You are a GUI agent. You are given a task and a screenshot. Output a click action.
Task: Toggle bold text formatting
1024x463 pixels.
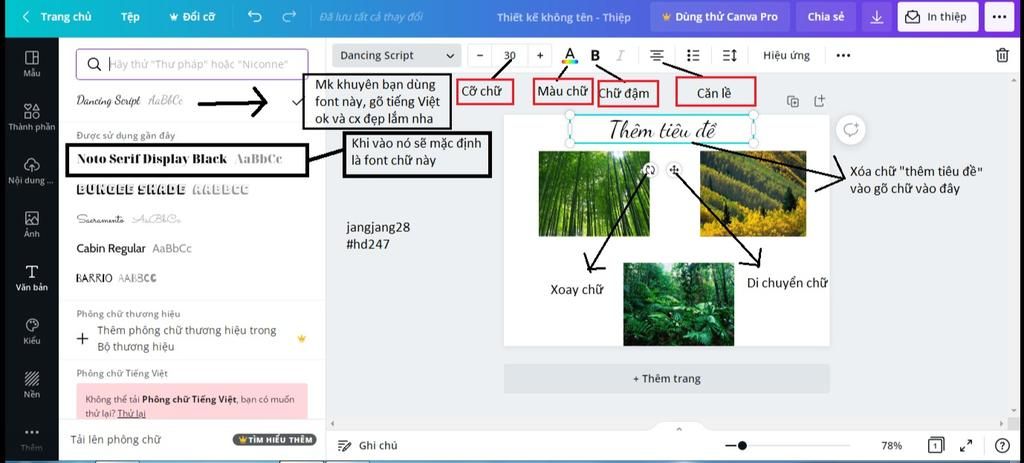click(595, 56)
